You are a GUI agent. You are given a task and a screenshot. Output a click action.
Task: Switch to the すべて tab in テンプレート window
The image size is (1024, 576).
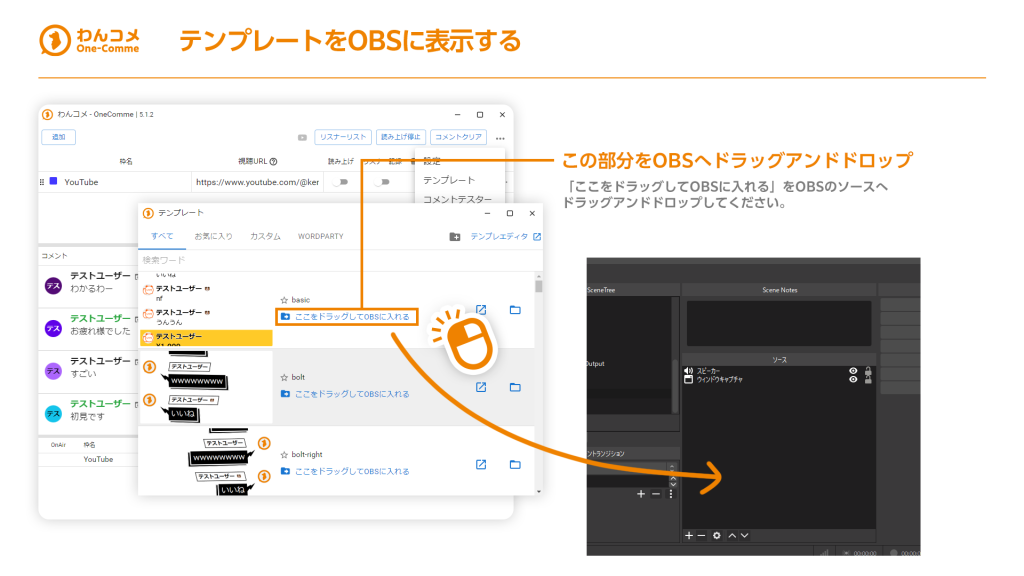[x=162, y=236]
